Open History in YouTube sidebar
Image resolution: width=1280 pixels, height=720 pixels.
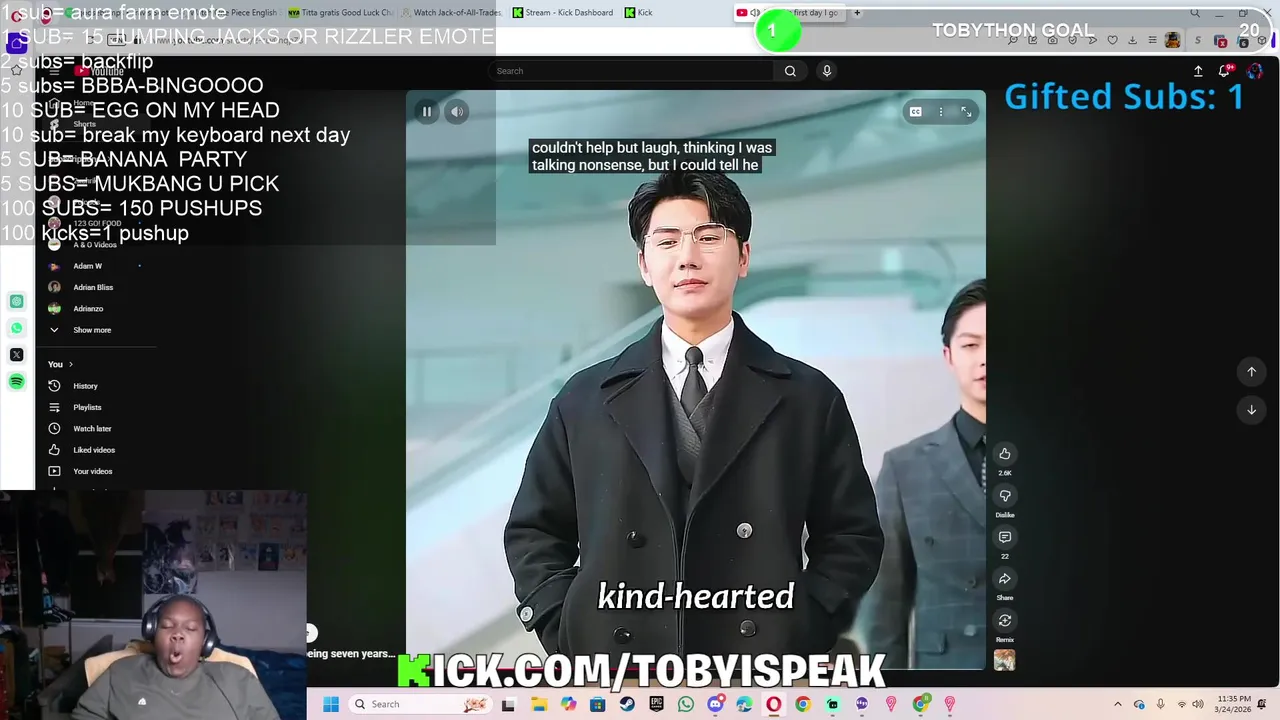click(85, 386)
